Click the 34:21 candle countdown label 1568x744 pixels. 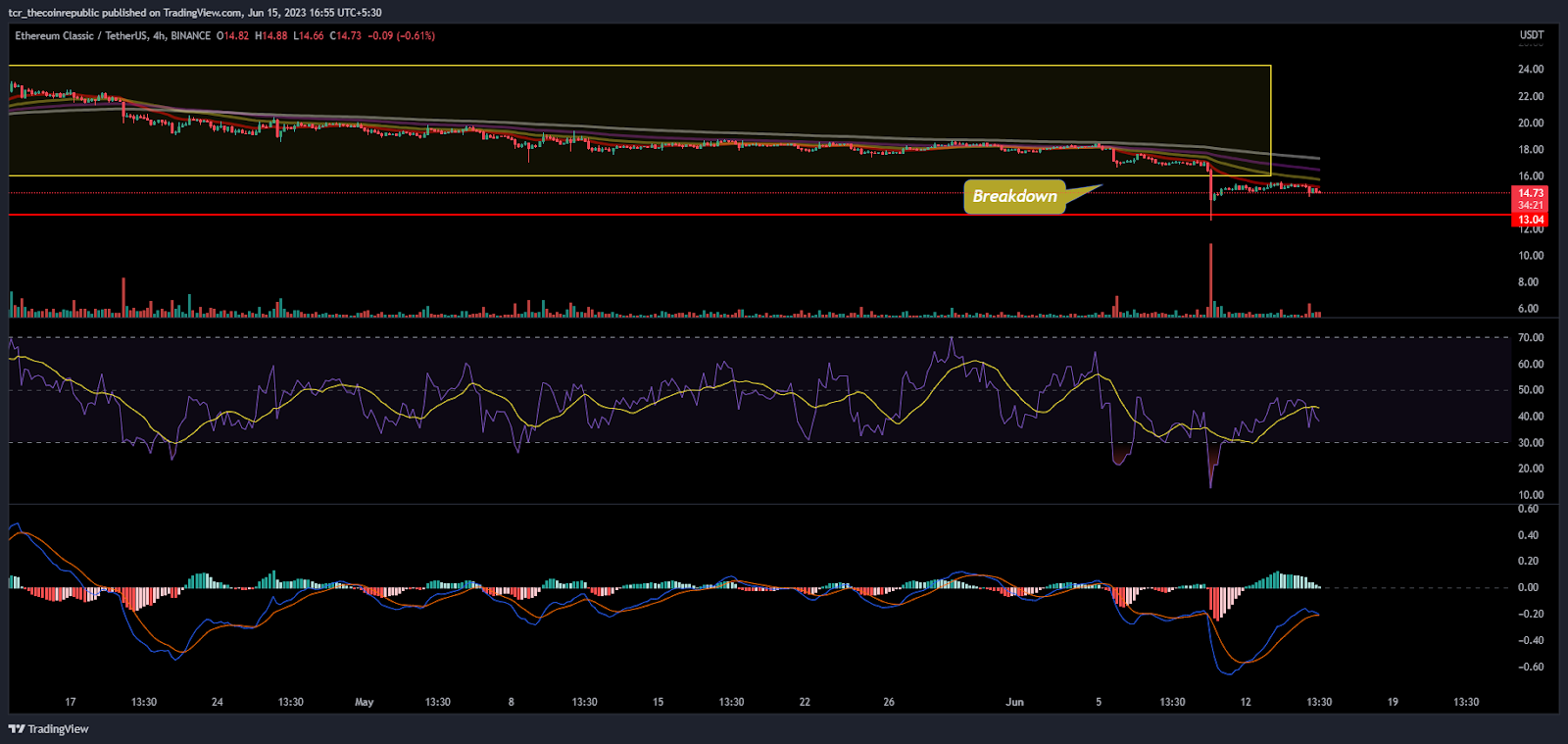coord(1531,205)
